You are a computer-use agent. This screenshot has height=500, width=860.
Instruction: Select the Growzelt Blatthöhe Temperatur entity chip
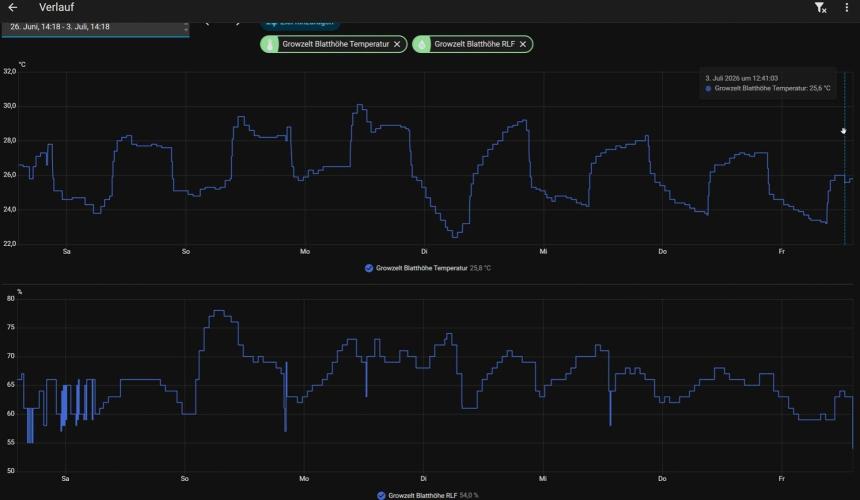(x=333, y=44)
